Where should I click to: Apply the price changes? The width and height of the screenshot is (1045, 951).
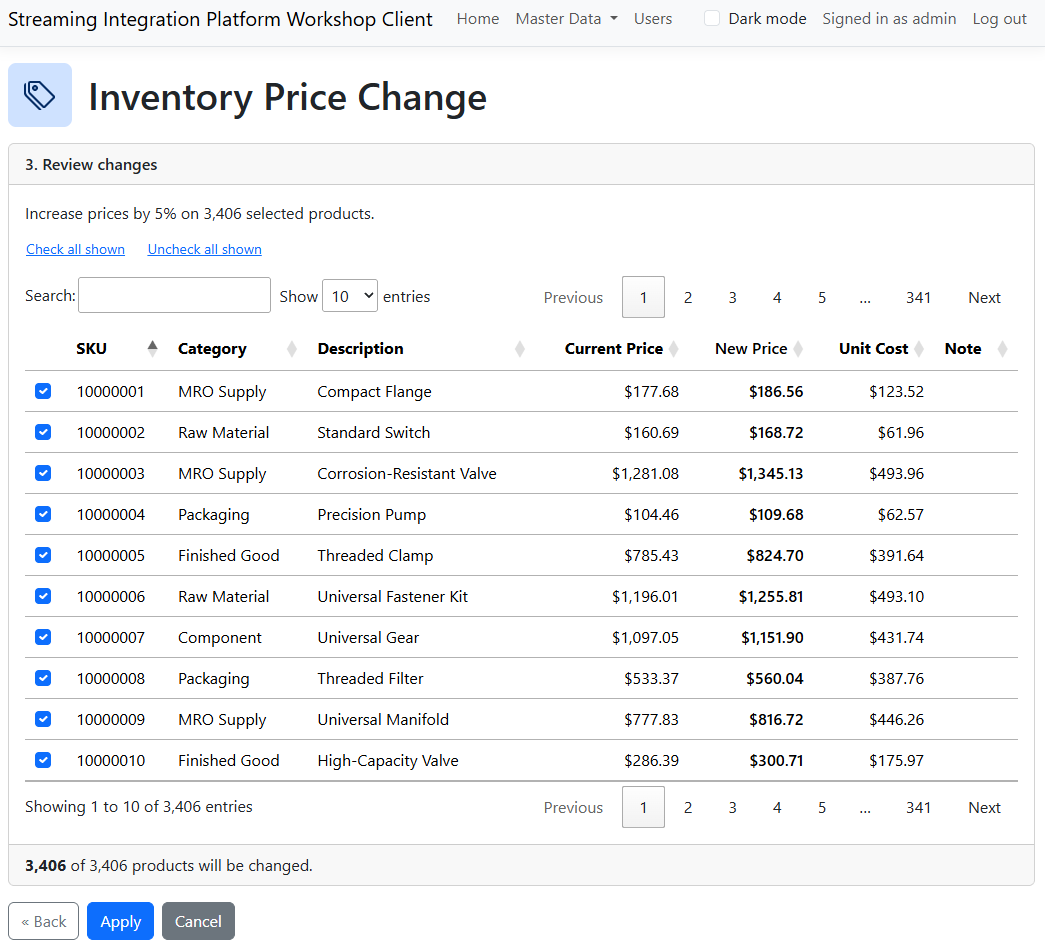pos(120,921)
